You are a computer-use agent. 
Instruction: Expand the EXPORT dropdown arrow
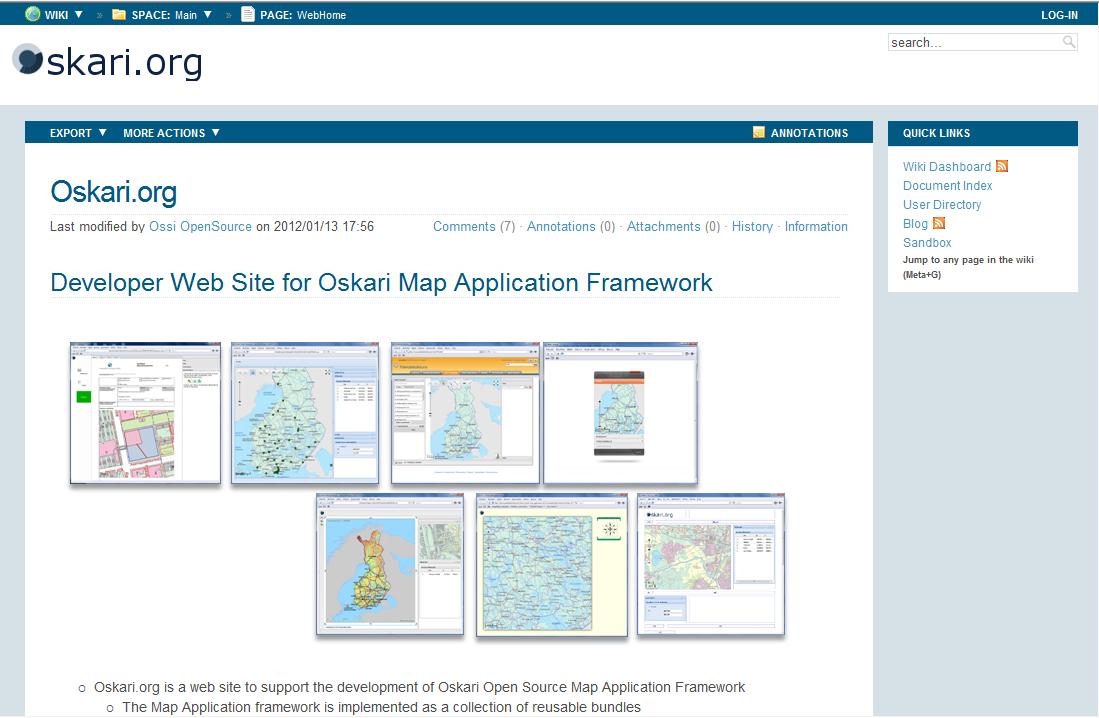pyautogui.click(x=102, y=133)
